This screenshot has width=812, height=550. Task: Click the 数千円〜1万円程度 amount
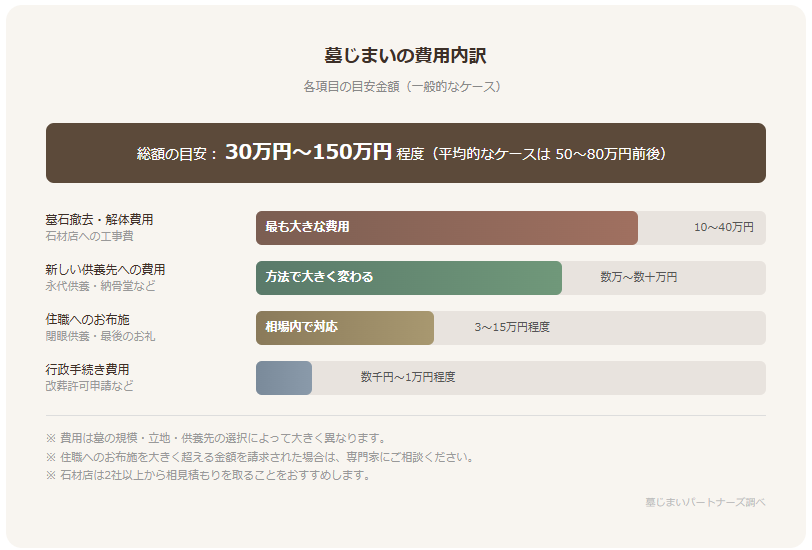pos(408,378)
